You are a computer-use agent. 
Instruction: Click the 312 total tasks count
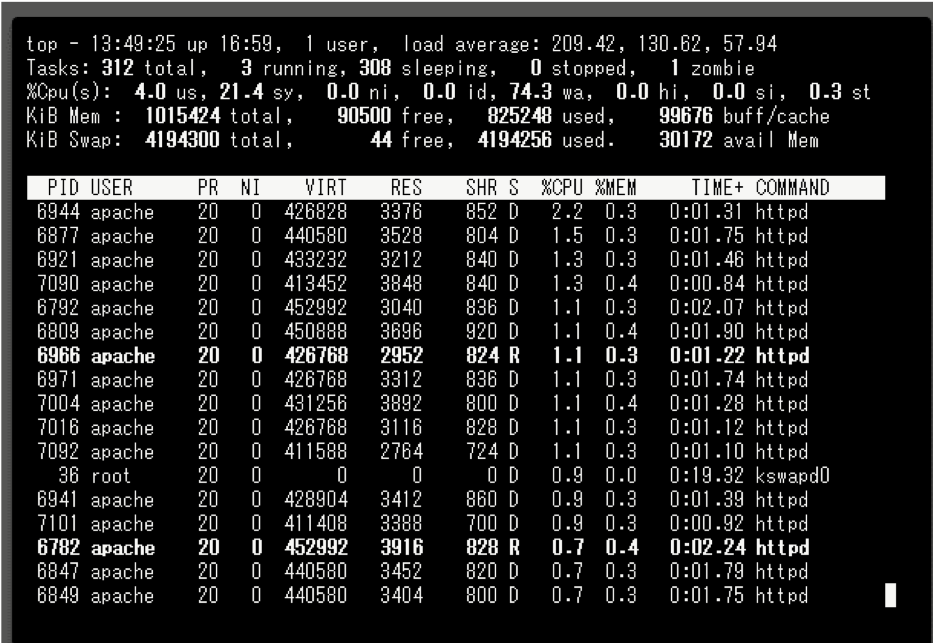(117, 68)
